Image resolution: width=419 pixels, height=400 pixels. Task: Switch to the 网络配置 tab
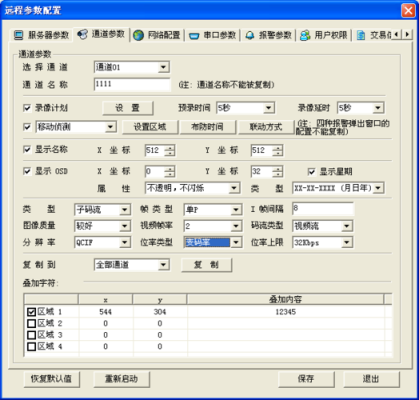pos(157,35)
